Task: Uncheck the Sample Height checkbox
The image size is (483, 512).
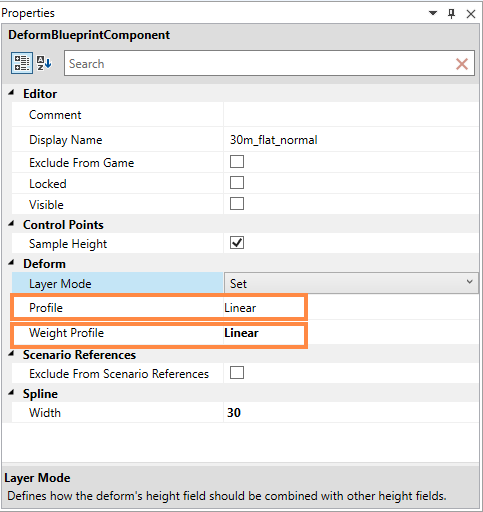Action: click(237, 243)
